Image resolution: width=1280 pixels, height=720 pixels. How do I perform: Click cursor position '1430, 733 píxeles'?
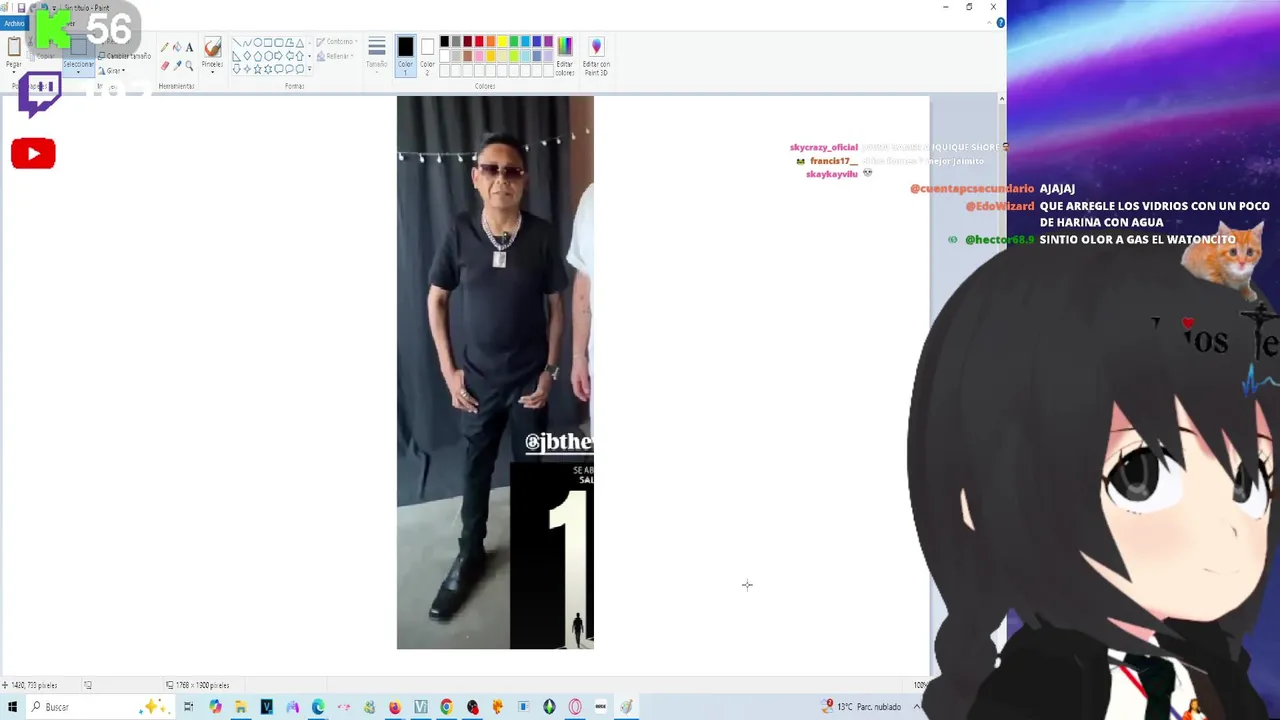tap(35, 685)
